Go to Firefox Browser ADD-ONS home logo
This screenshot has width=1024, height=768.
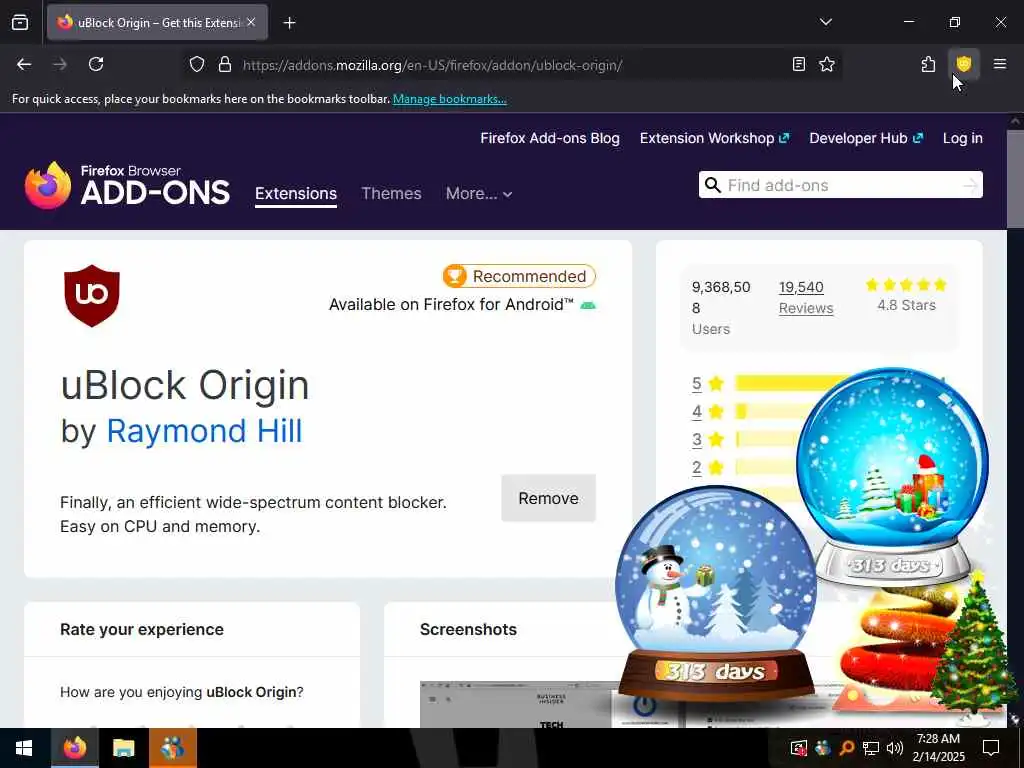coord(127,185)
